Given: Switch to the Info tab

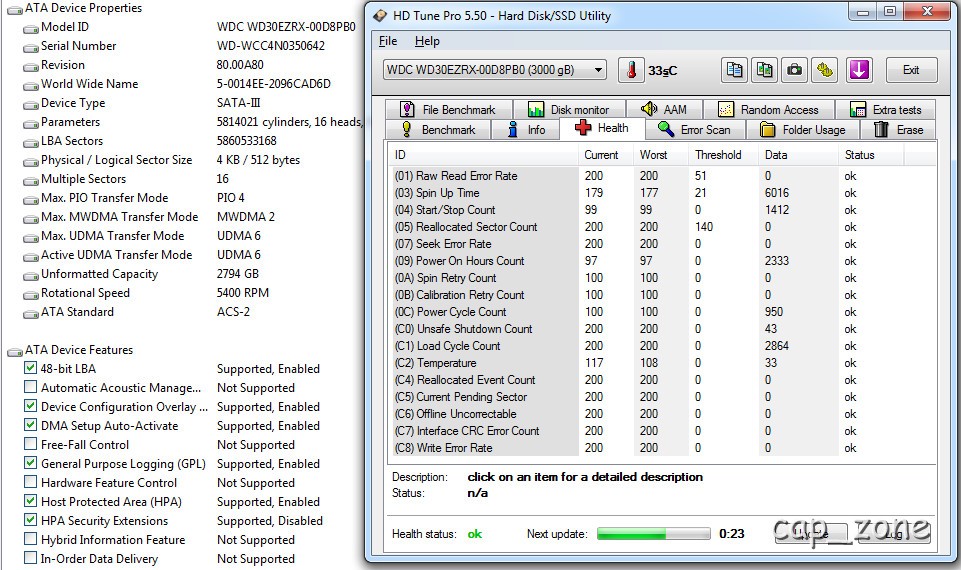Looking at the screenshot, I should coord(526,130).
